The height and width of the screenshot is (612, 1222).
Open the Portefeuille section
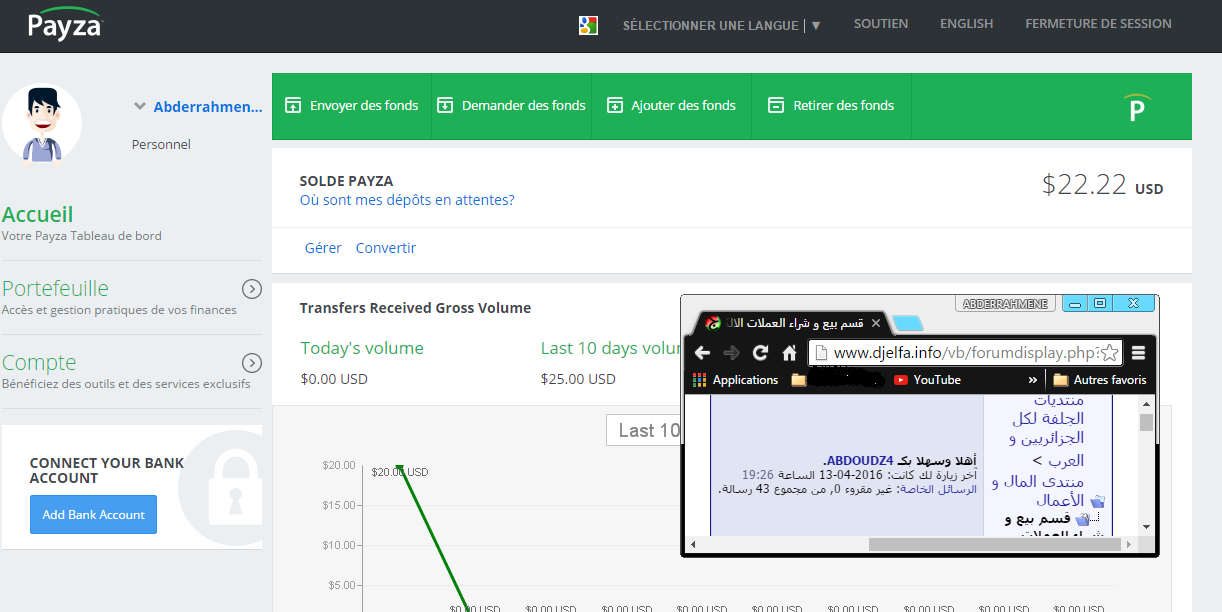(x=55, y=288)
